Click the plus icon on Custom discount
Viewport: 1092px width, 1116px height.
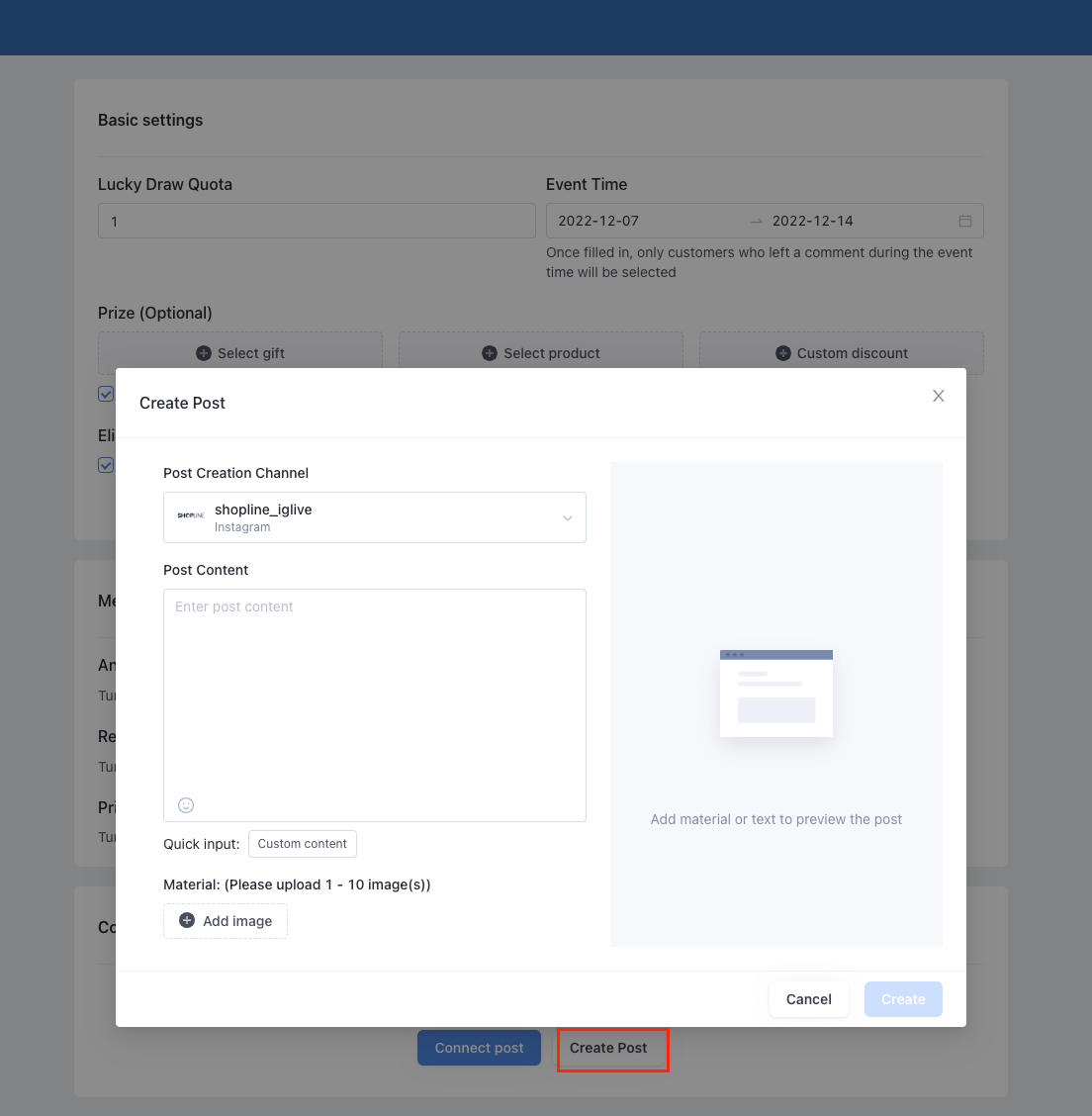click(x=783, y=353)
